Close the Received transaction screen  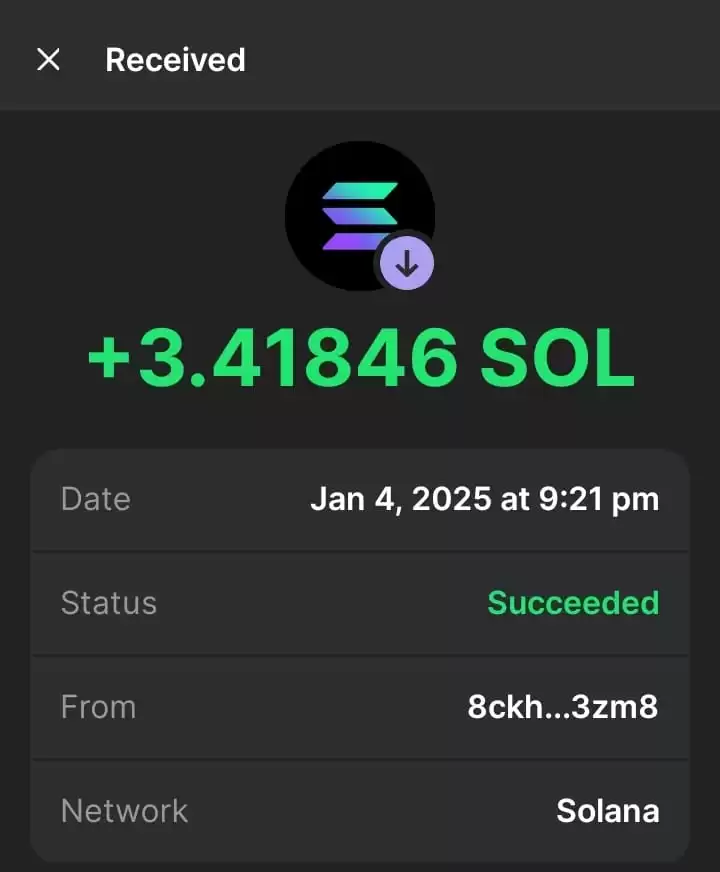coord(48,60)
